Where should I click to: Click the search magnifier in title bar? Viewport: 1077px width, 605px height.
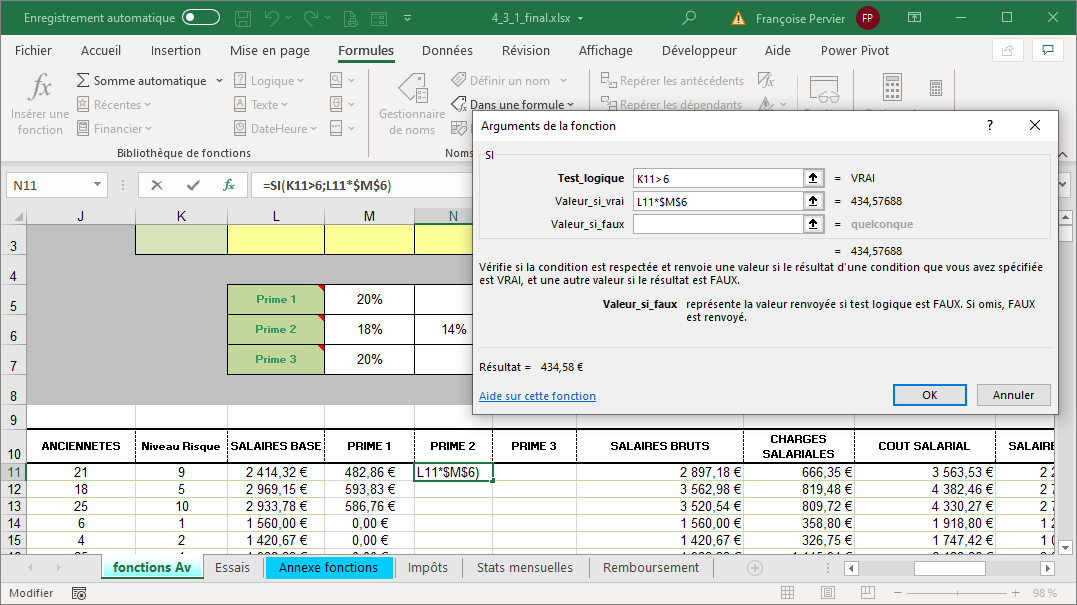pos(689,18)
